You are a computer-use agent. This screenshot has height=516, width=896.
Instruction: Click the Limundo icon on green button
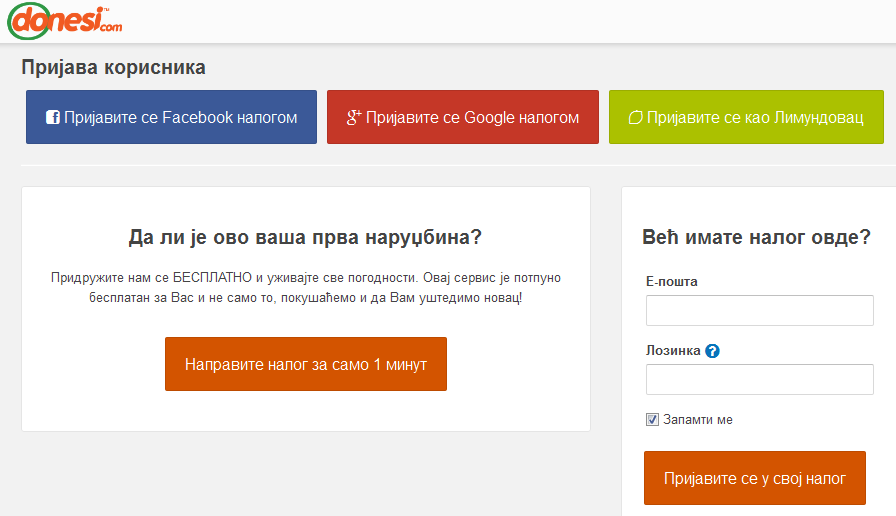tap(635, 117)
